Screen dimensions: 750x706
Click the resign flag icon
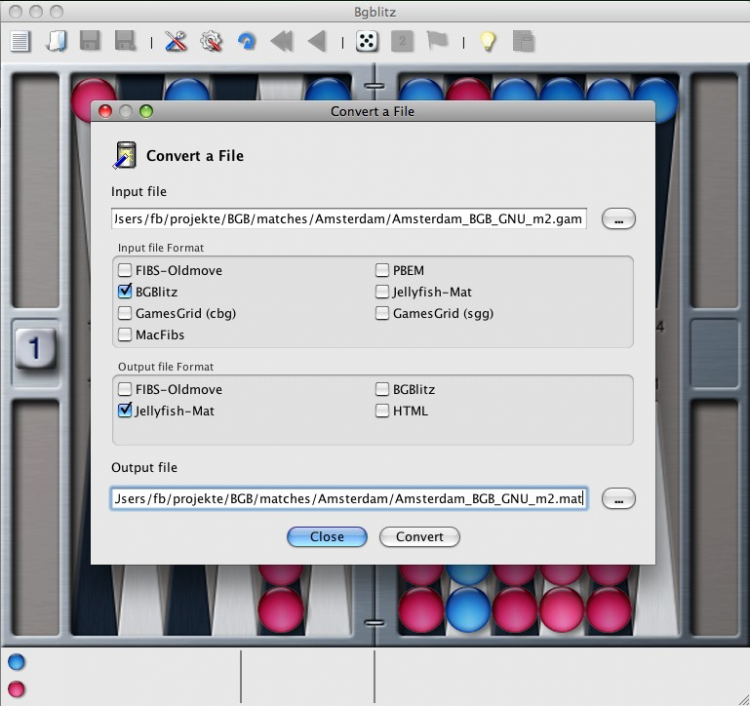(x=437, y=41)
